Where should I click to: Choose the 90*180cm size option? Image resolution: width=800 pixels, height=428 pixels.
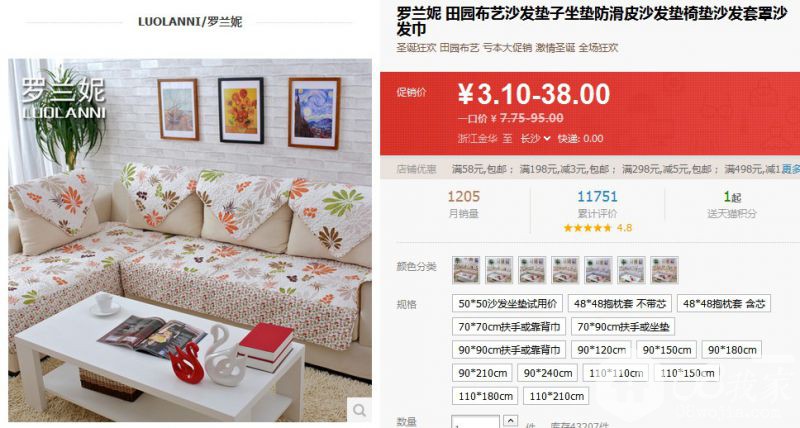click(x=732, y=350)
